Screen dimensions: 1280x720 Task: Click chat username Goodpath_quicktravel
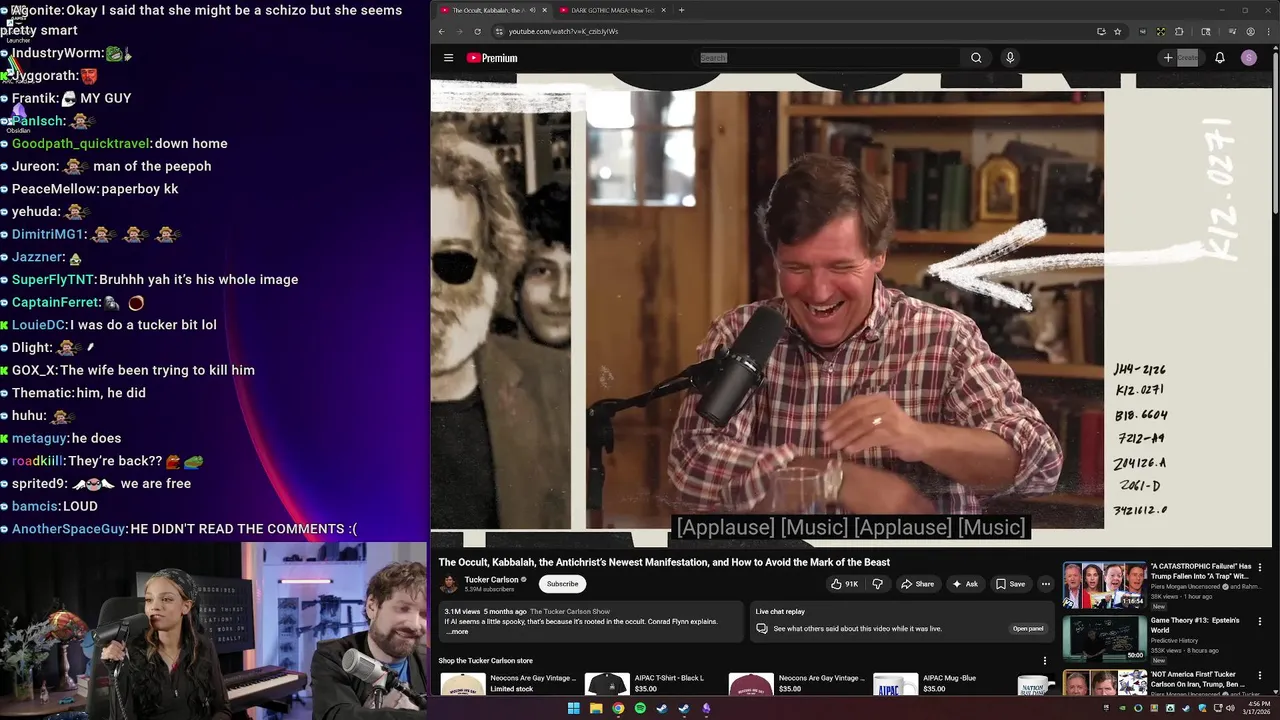point(81,144)
